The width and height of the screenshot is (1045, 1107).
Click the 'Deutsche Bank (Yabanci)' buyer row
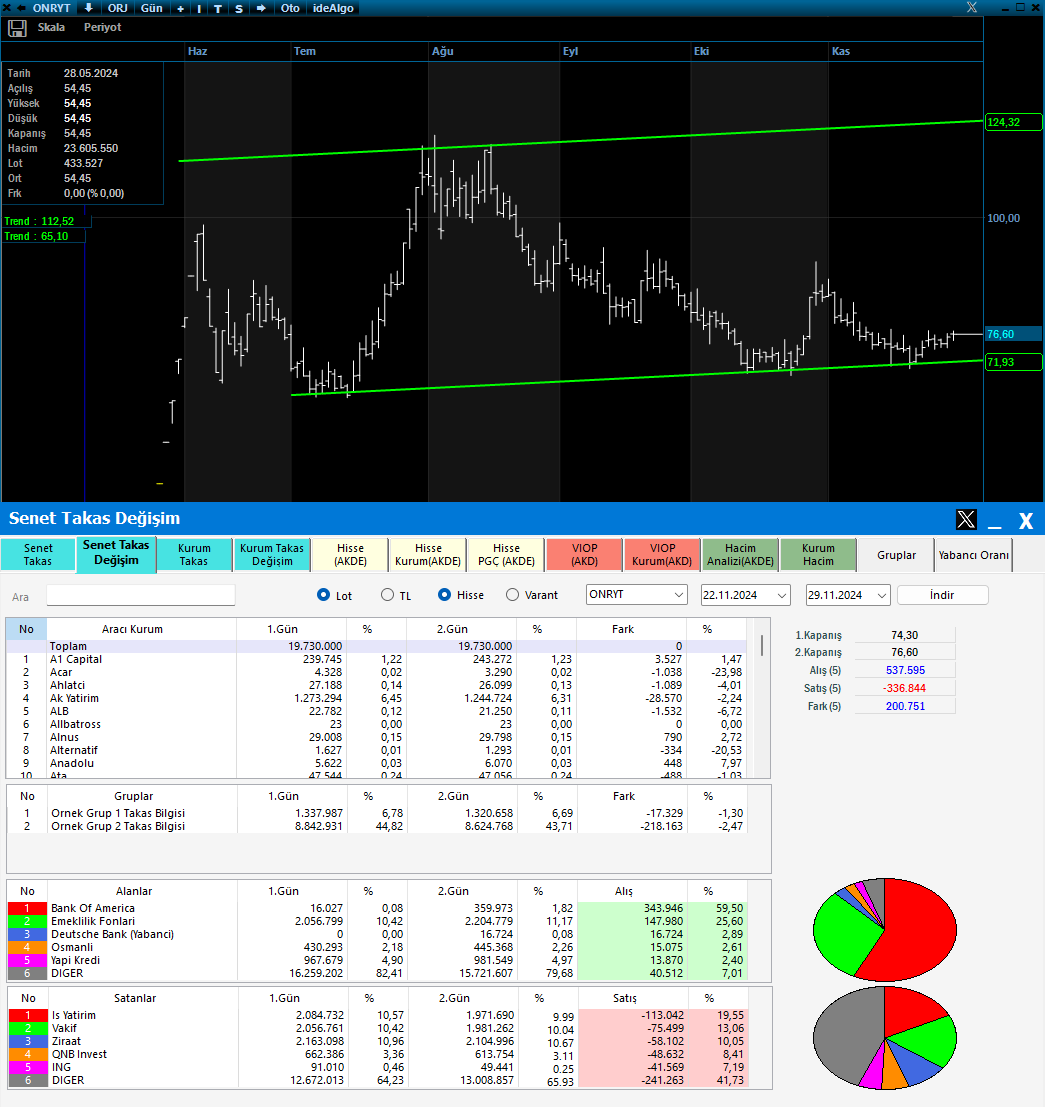pos(378,934)
